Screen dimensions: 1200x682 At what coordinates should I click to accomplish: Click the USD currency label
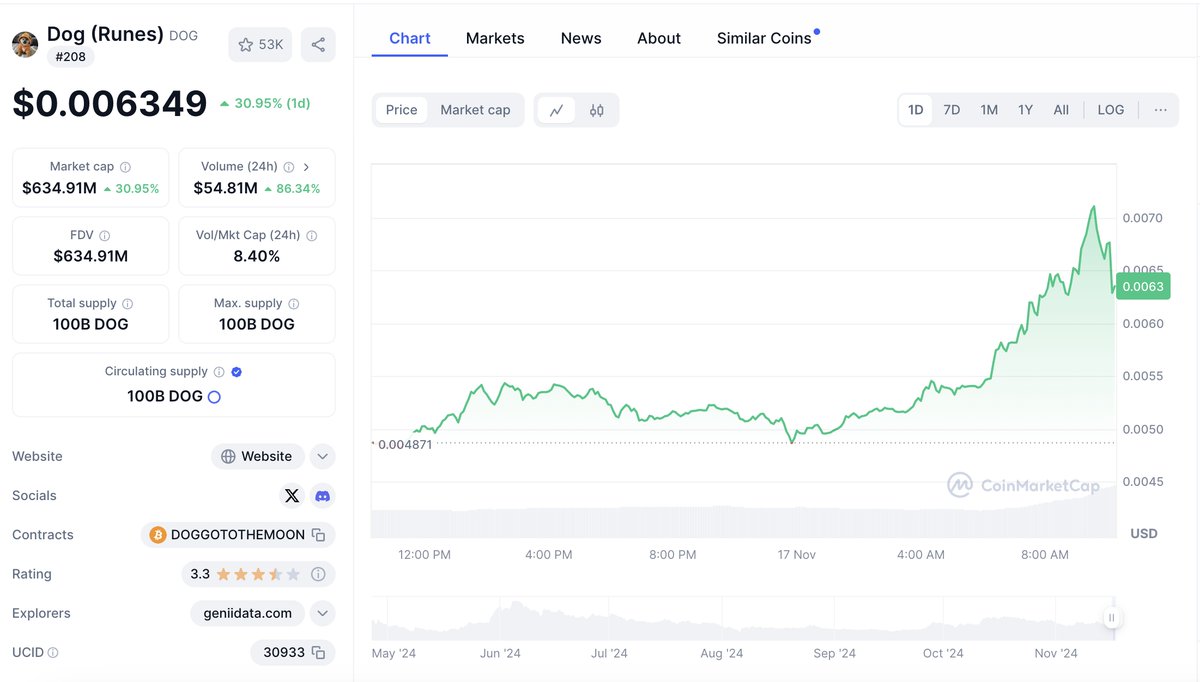coord(1144,533)
